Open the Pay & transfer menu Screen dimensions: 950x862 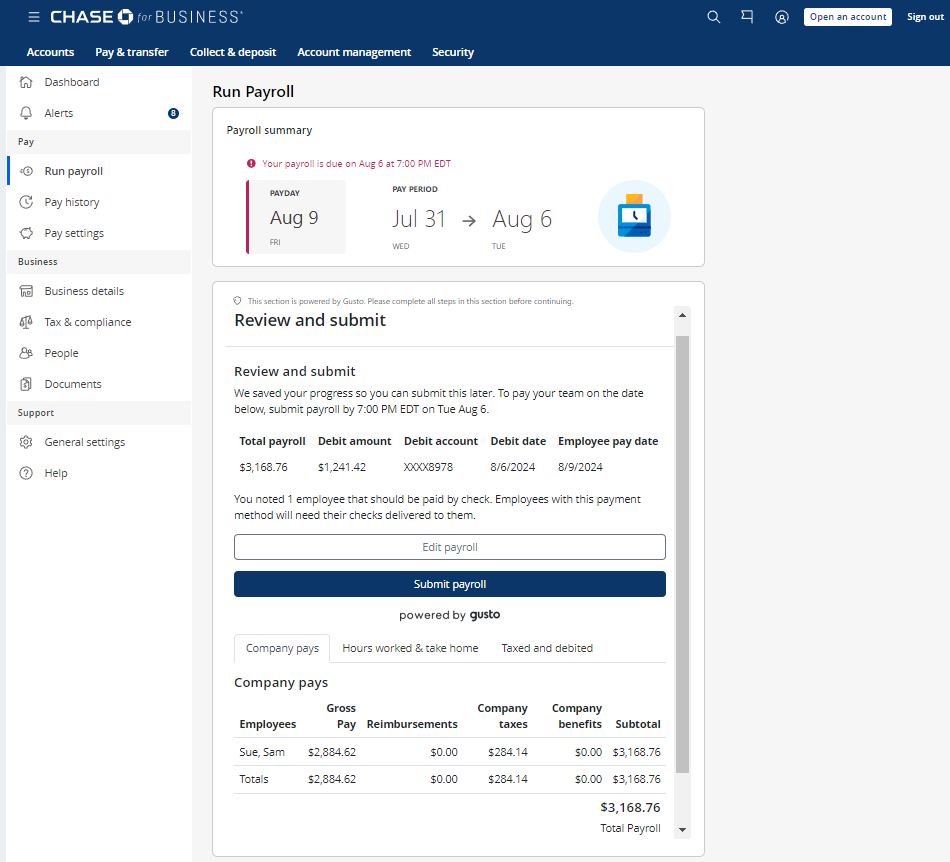[x=132, y=52]
